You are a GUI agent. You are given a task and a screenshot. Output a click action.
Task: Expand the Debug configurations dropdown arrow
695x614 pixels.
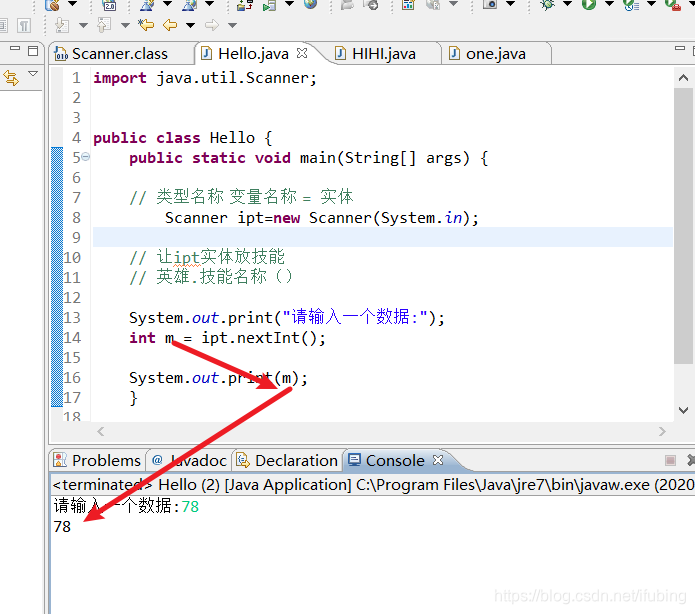[x=567, y=4]
